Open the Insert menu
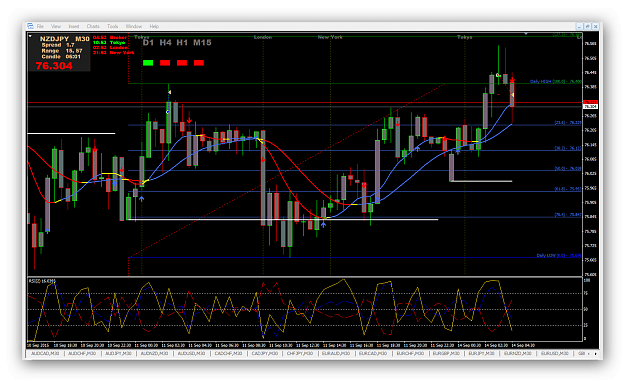Viewport: 625px width, 382px height. coord(74,26)
